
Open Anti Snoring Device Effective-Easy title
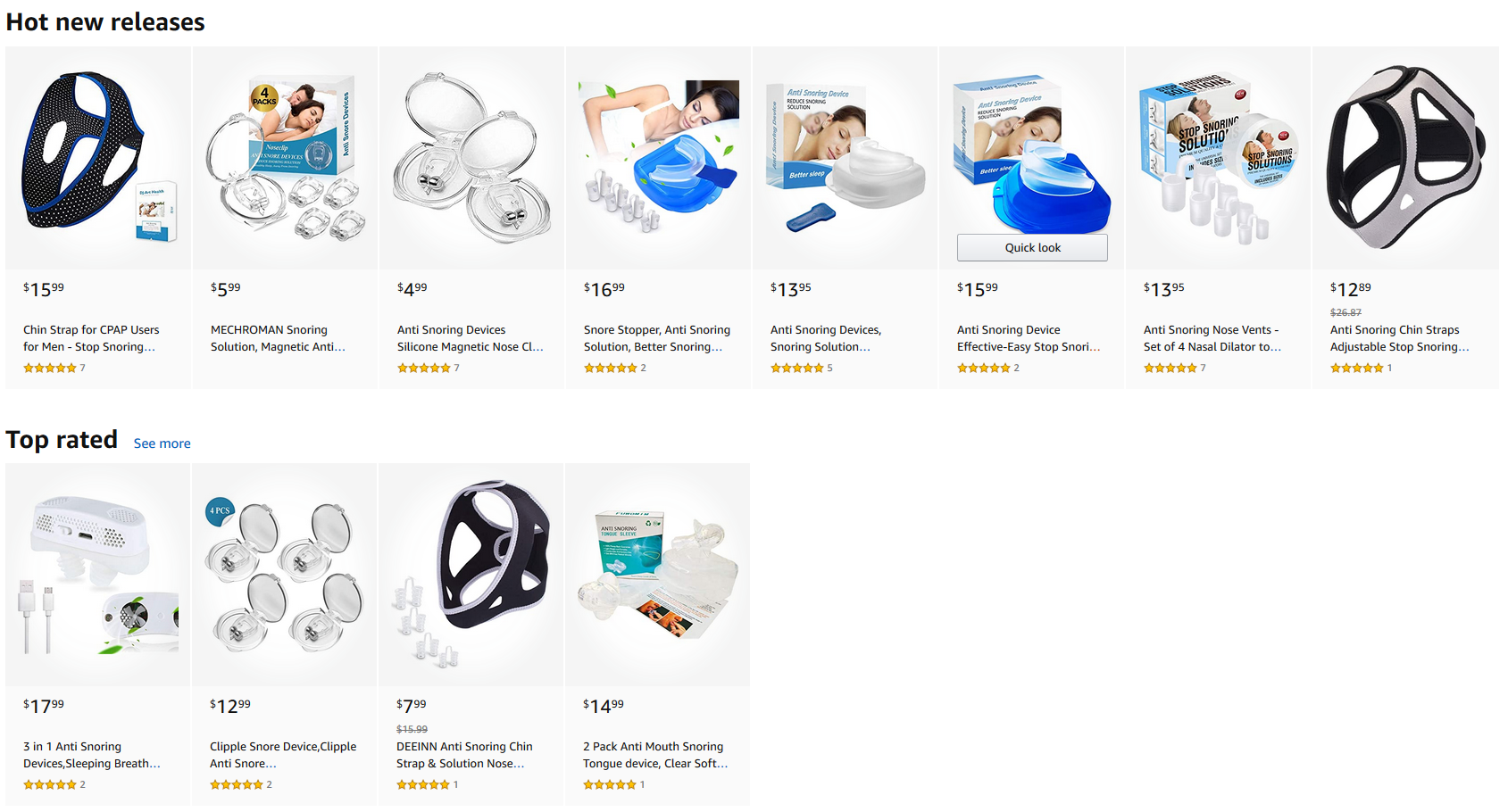click(1029, 338)
